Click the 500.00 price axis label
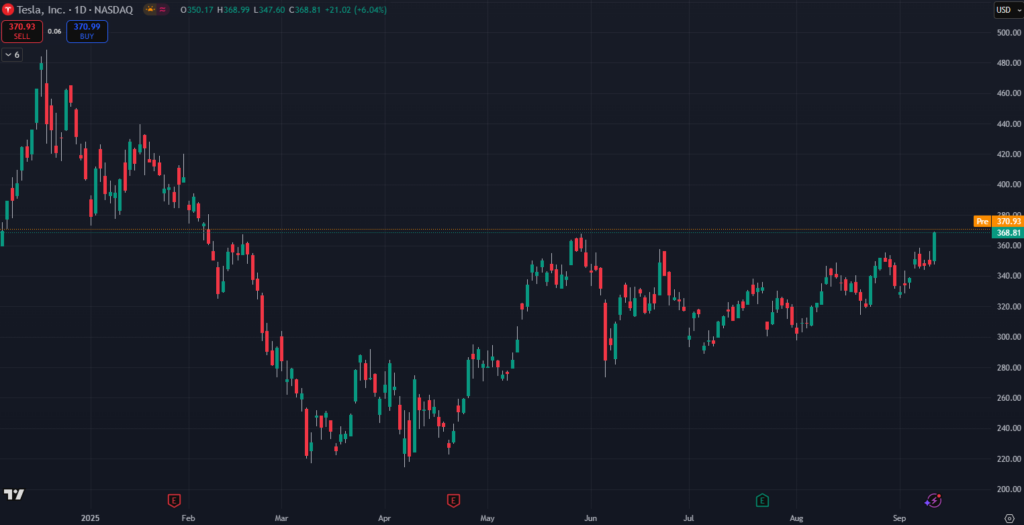1024x525 pixels. (1008, 33)
